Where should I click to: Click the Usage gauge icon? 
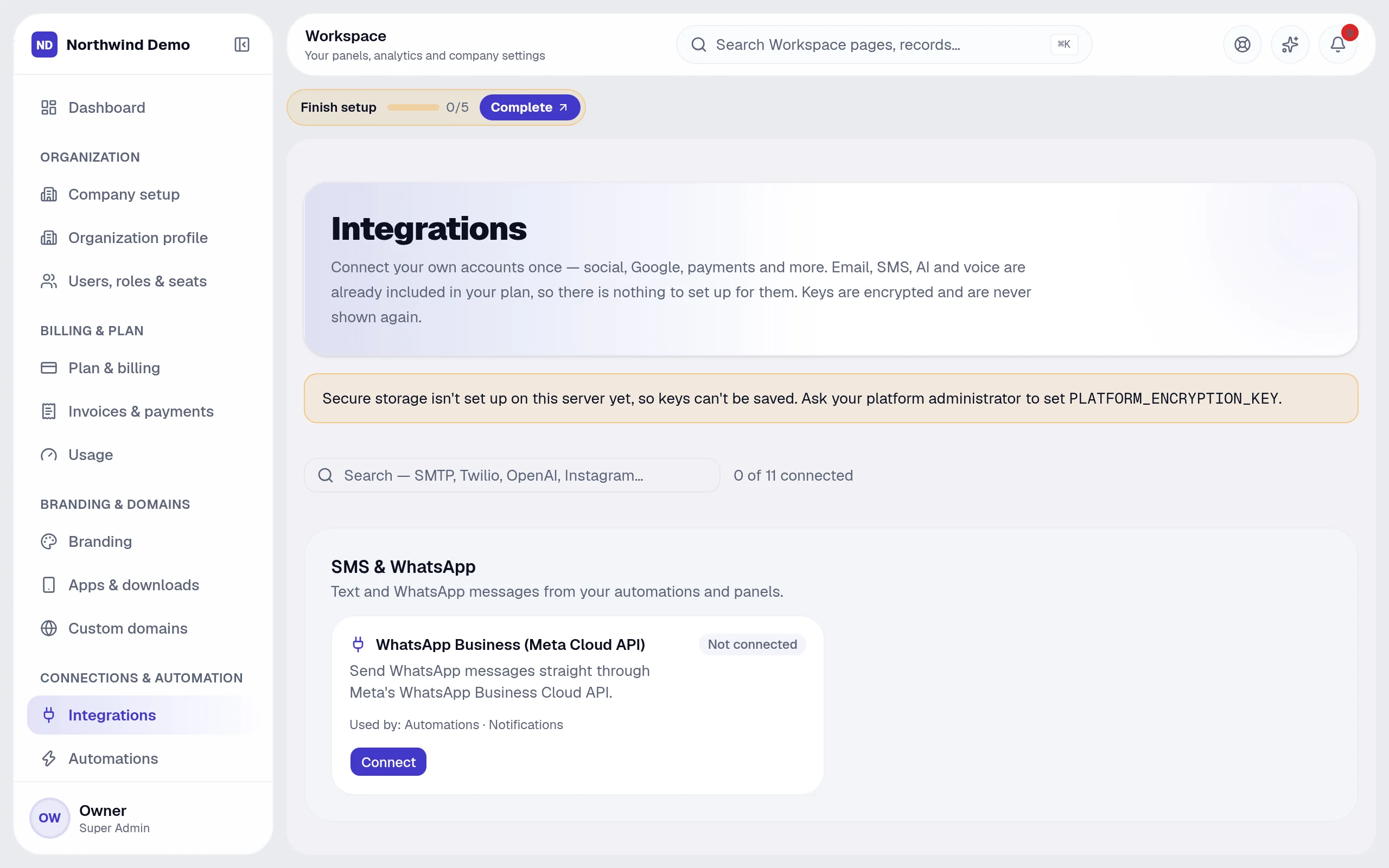pyautogui.click(x=49, y=455)
